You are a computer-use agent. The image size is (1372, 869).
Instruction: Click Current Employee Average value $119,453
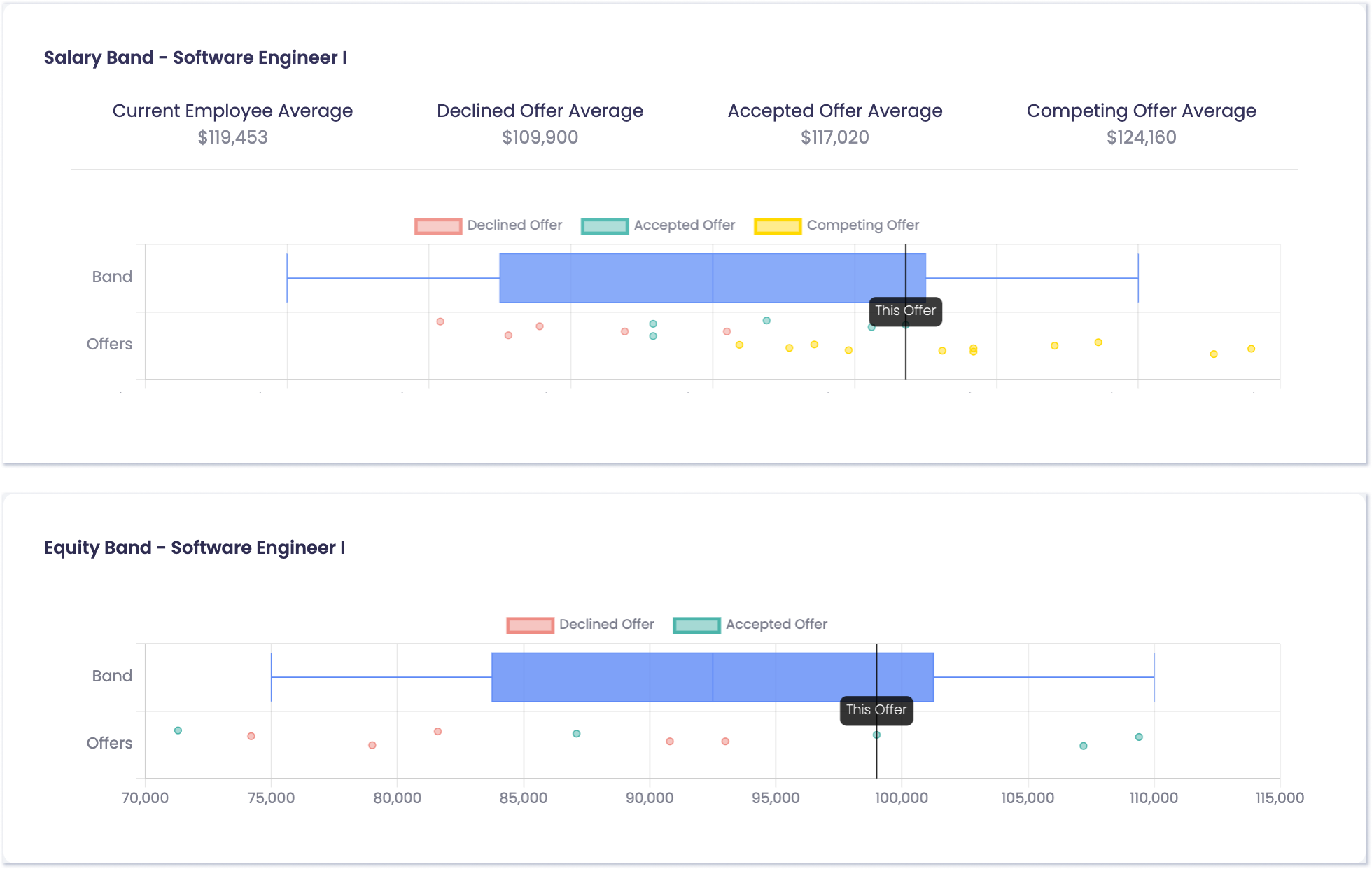coord(232,137)
